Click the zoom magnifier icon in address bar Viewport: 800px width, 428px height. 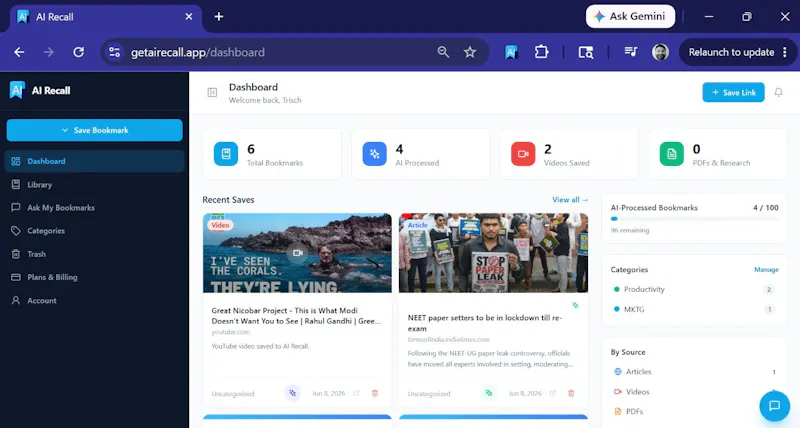443,52
